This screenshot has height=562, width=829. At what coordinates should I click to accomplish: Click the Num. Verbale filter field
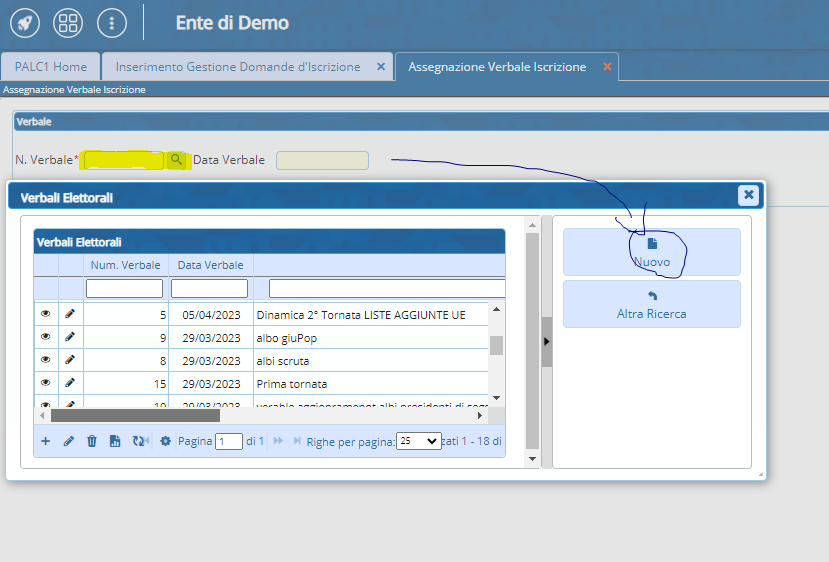(124, 289)
